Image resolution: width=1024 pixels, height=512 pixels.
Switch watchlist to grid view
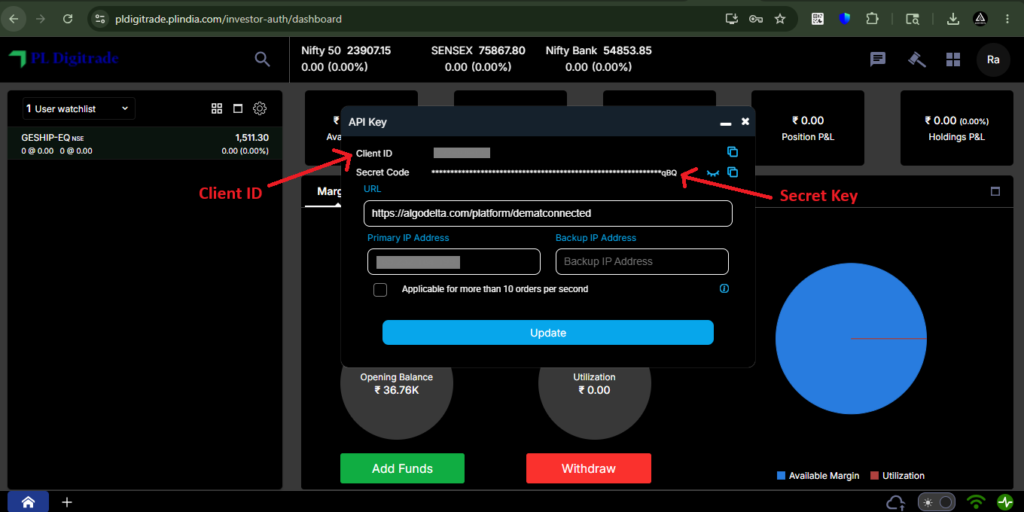217,108
